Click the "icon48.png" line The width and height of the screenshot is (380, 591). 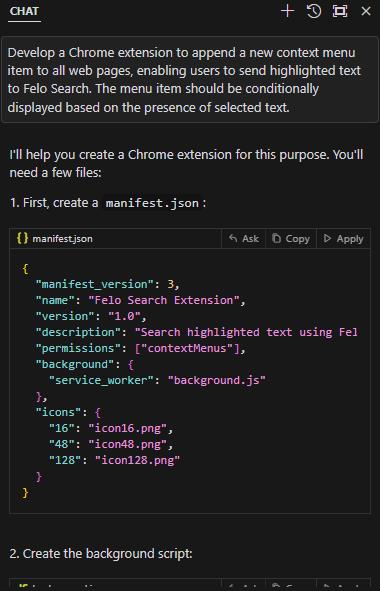coord(111,444)
